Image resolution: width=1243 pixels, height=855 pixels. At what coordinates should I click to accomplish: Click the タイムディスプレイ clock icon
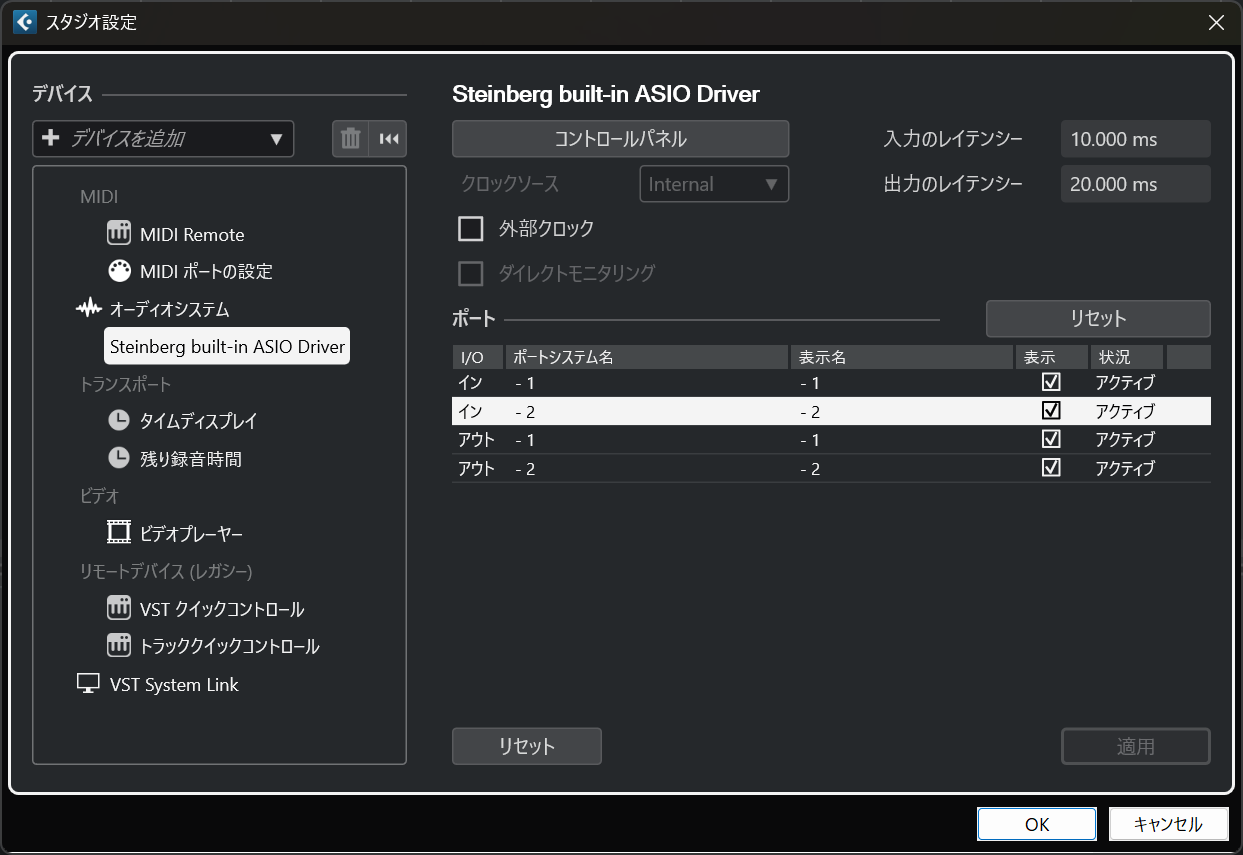[119, 421]
